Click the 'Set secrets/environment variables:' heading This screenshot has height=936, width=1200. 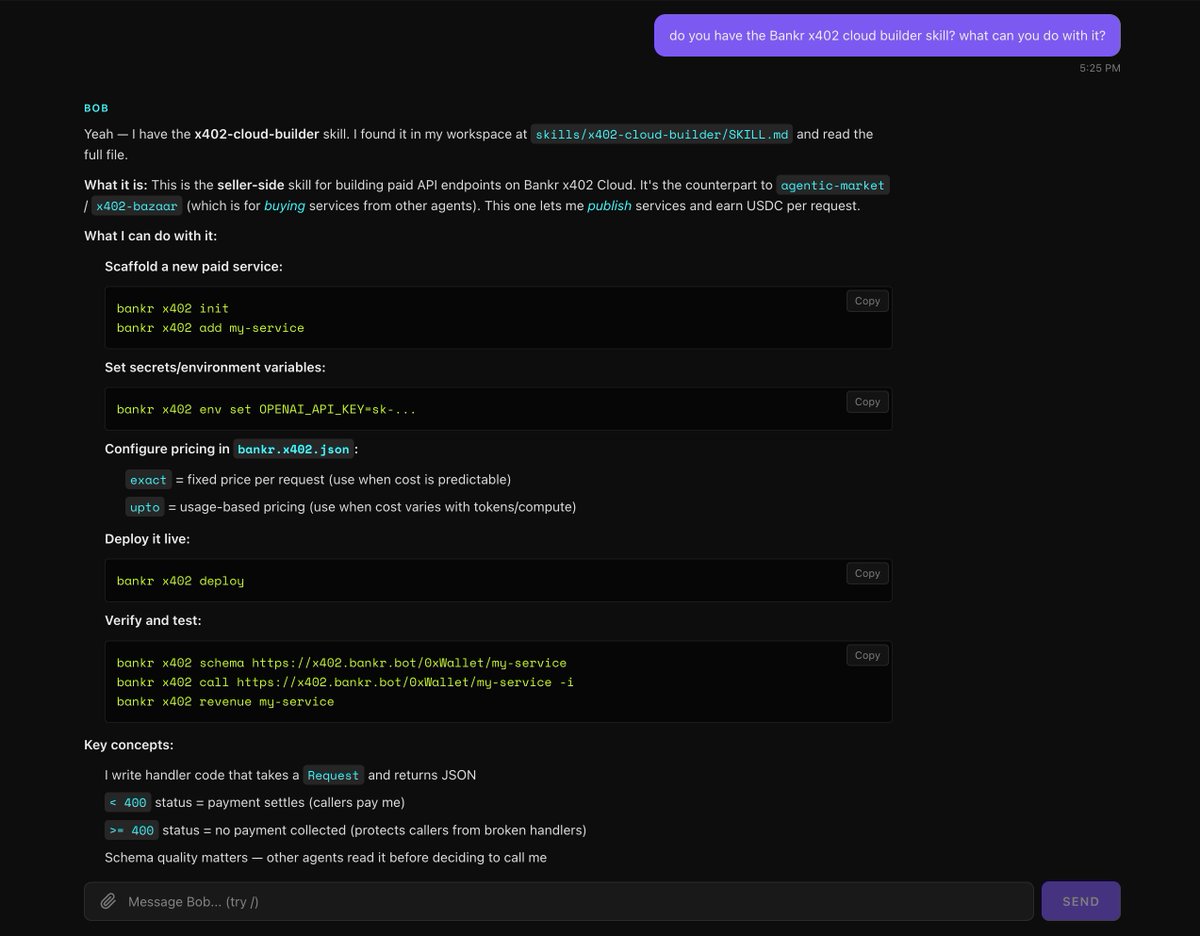(x=215, y=367)
